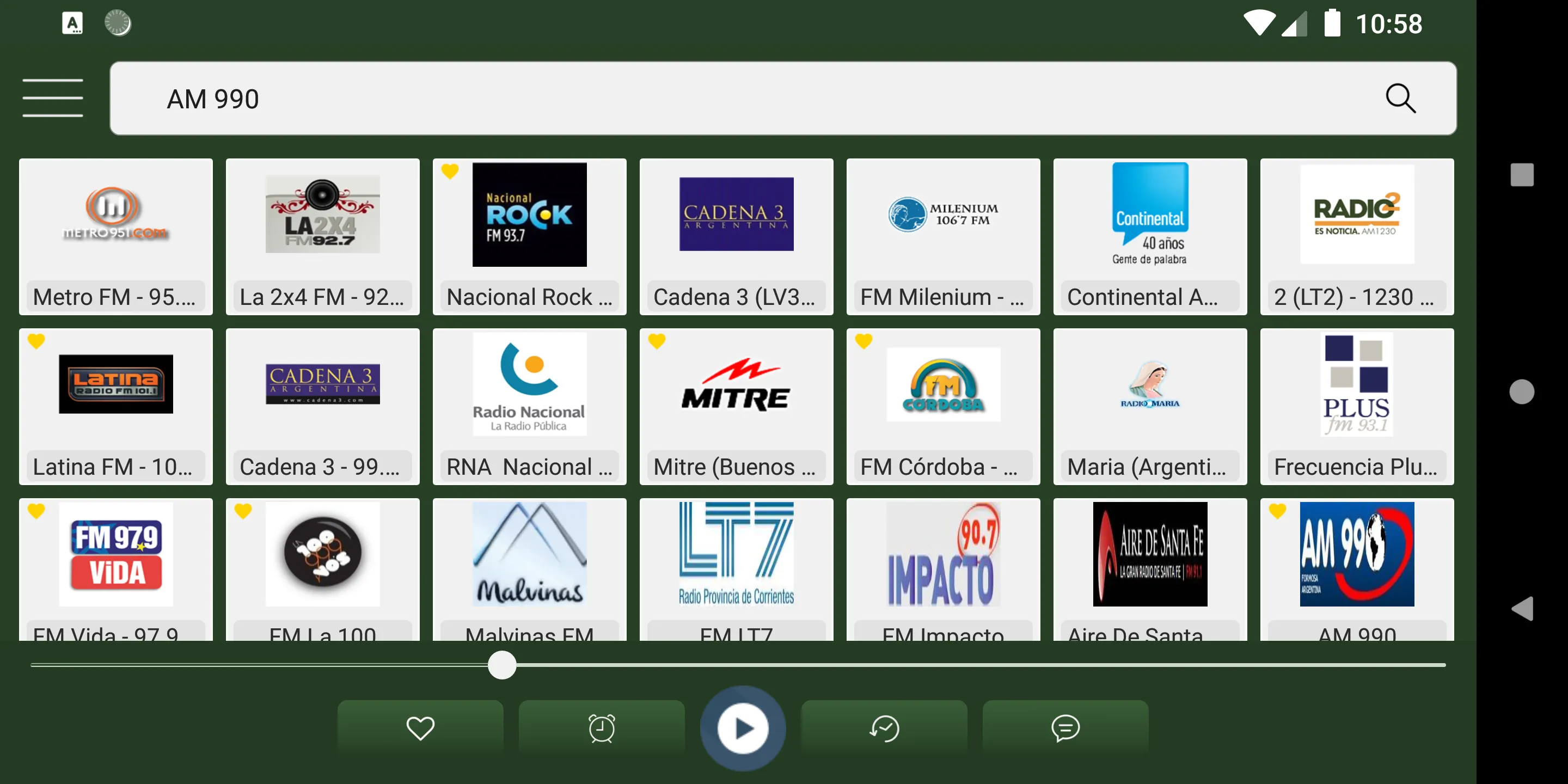Image resolution: width=1568 pixels, height=784 pixels.
Task: Tap the search magnifier icon
Action: tap(1400, 99)
